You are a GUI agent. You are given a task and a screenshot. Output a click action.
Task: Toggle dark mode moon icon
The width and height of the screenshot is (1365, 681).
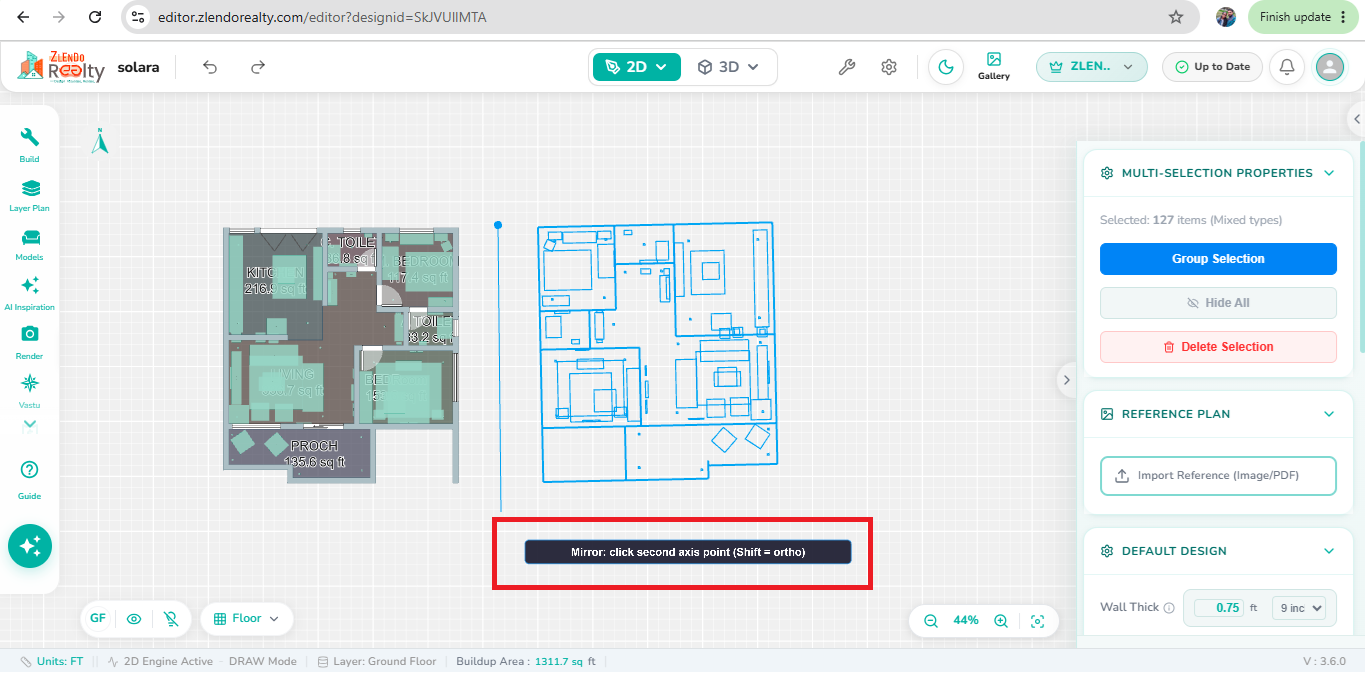tap(946, 67)
